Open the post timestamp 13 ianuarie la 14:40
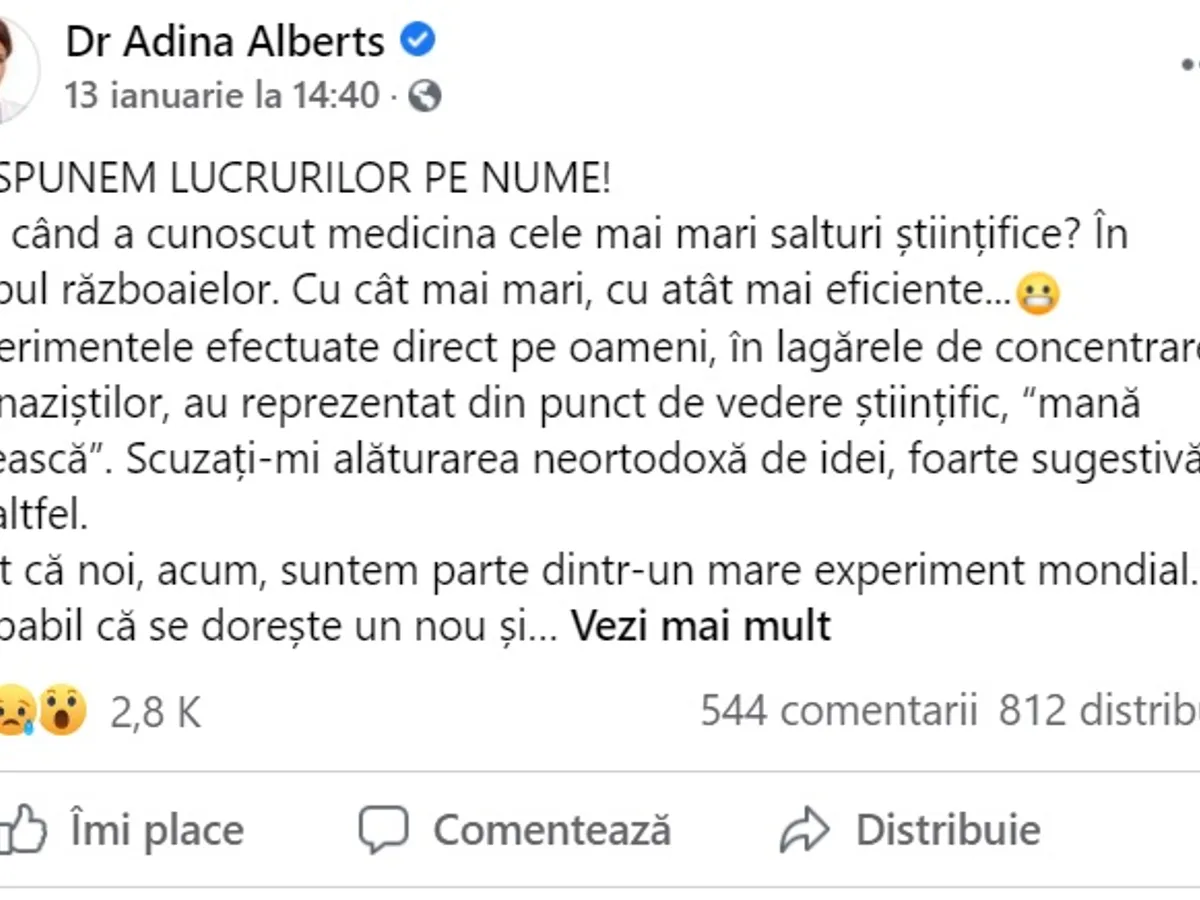 point(223,96)
